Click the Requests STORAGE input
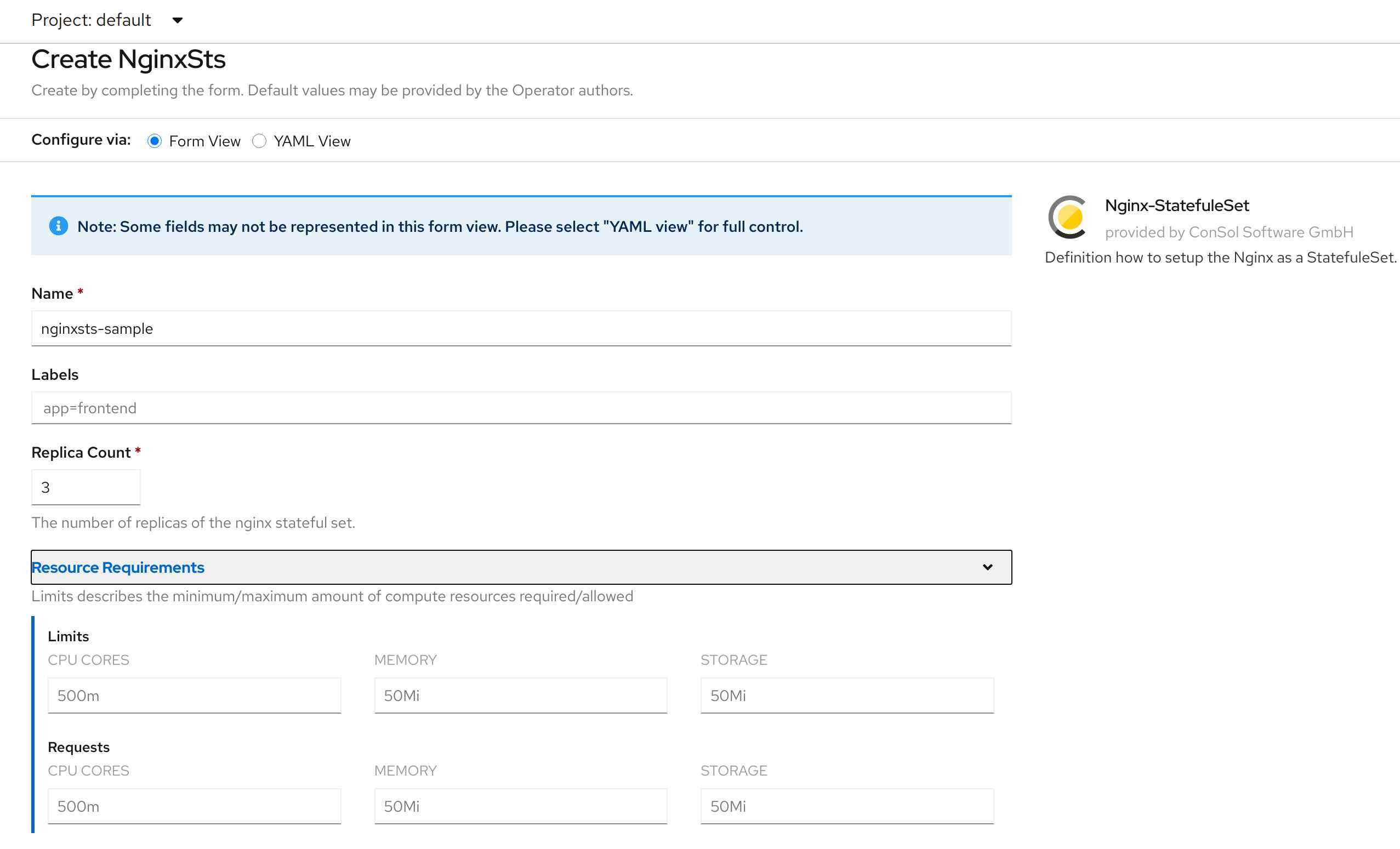 [846, 806]
